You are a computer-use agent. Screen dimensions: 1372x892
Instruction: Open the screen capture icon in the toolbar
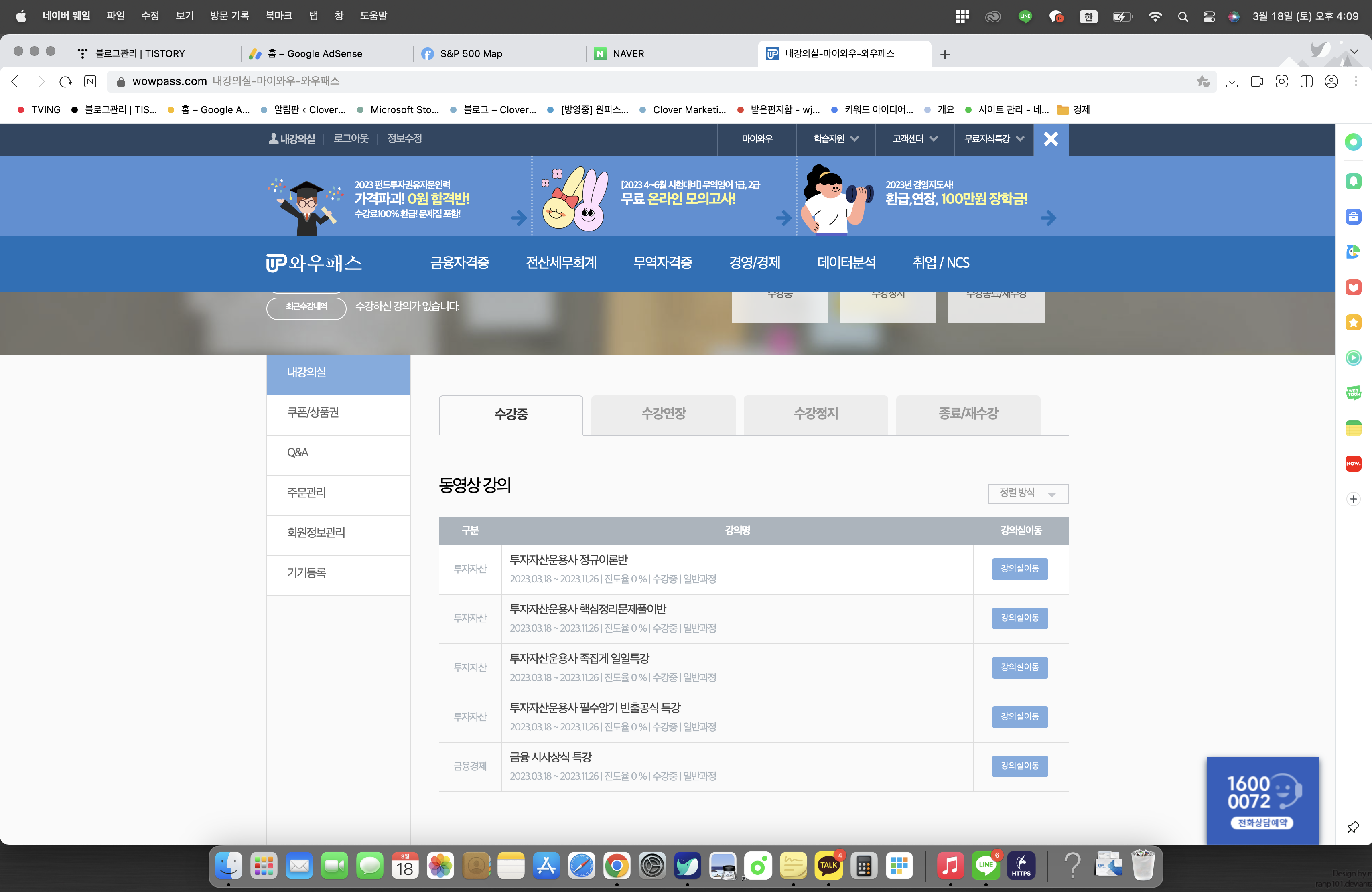tap(1281, 82)
